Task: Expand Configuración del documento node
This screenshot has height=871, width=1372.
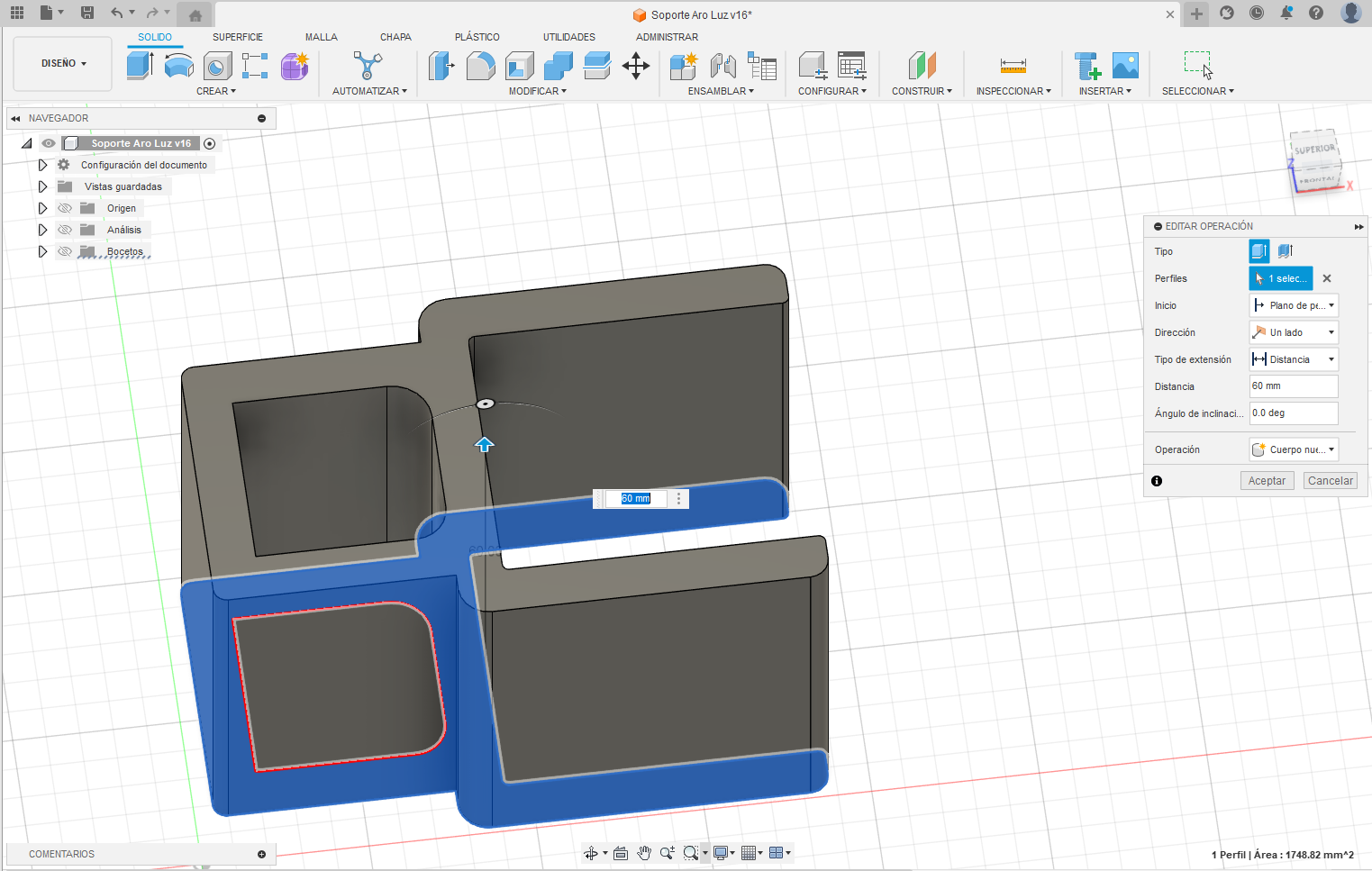Action: coord(42,165)
